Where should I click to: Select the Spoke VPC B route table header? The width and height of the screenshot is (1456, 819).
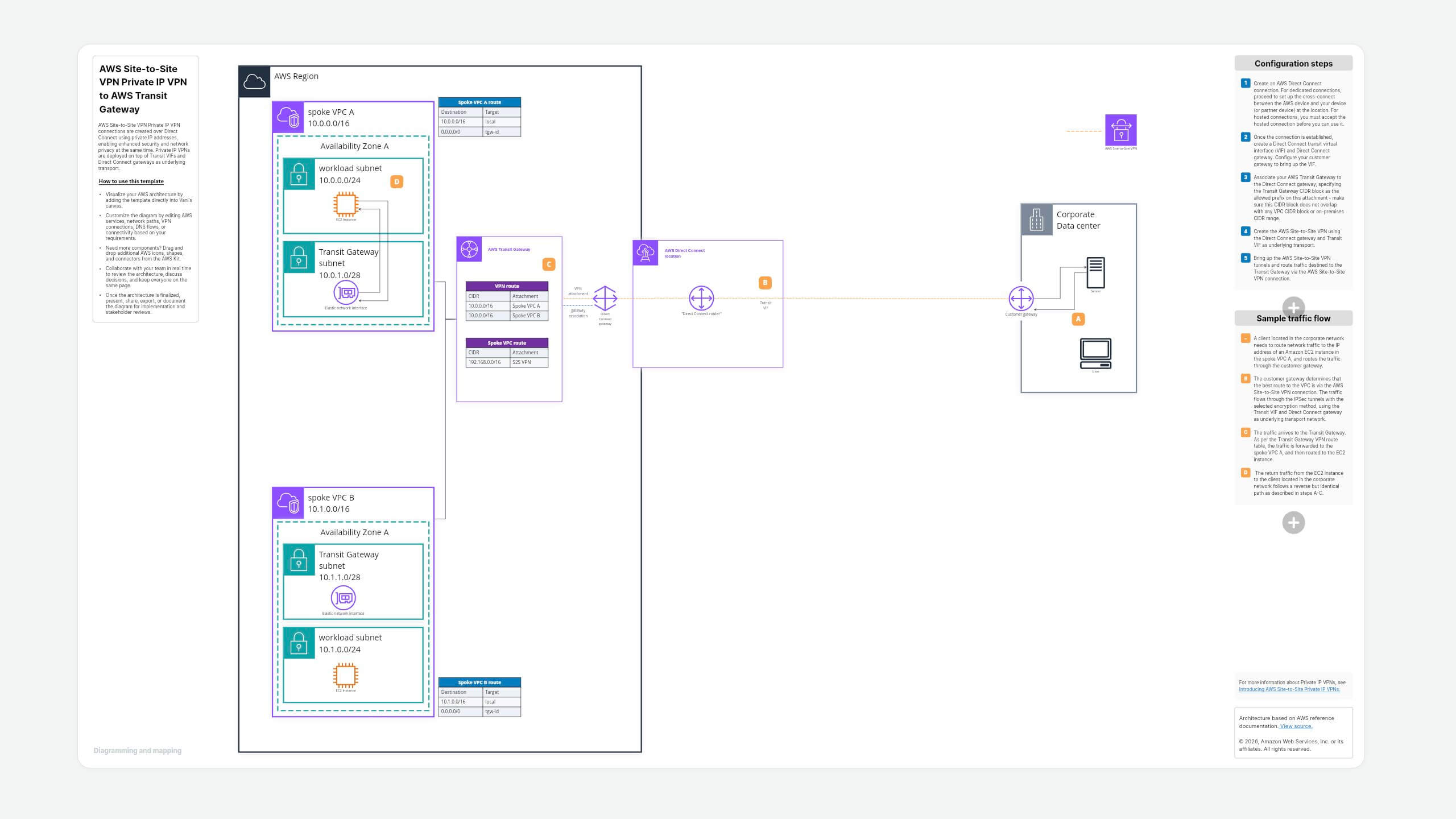(x=479, y=682)
